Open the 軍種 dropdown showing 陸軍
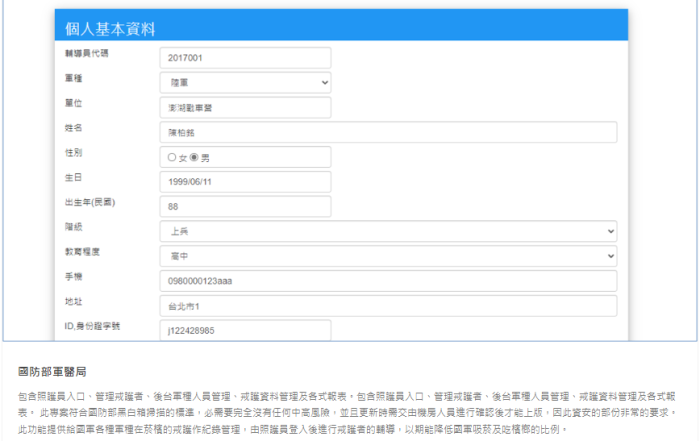The image size is (700, 441). [244, 83]
